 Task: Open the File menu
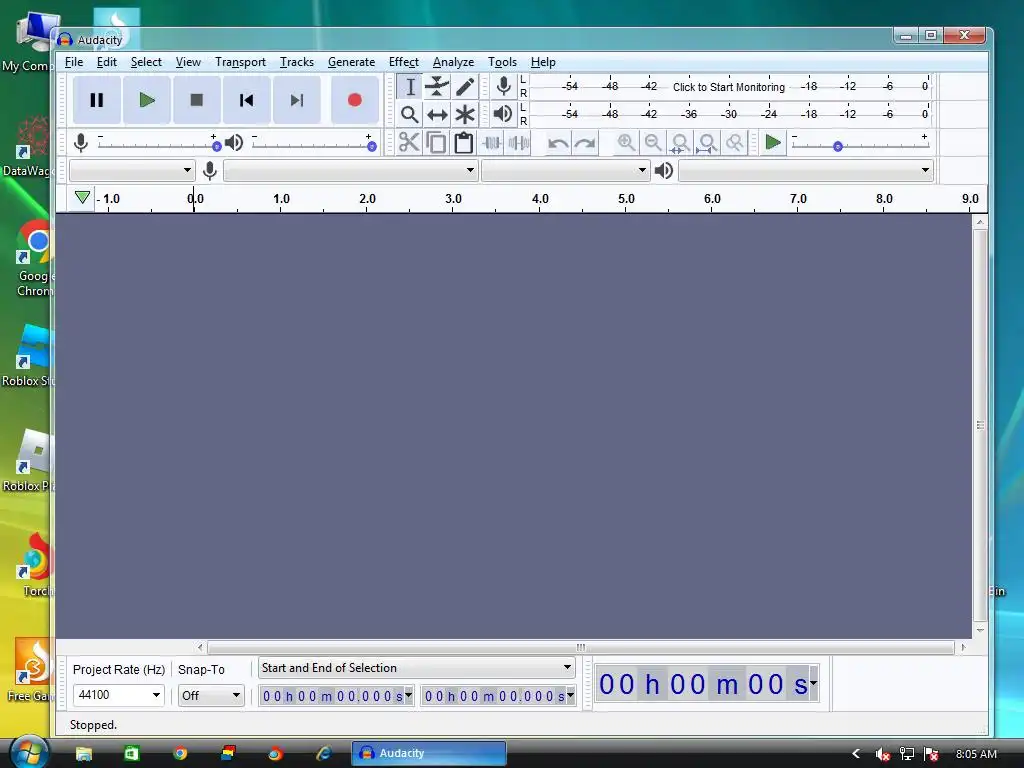(x=74, y=62)
